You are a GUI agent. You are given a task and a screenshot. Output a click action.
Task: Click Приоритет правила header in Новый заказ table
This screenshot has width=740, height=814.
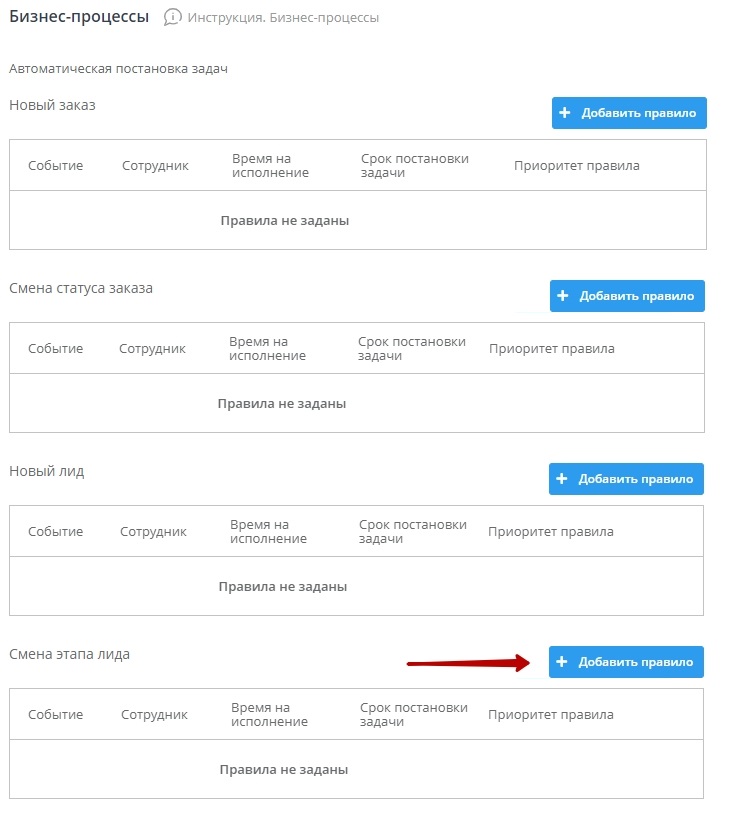click(576, 166)
